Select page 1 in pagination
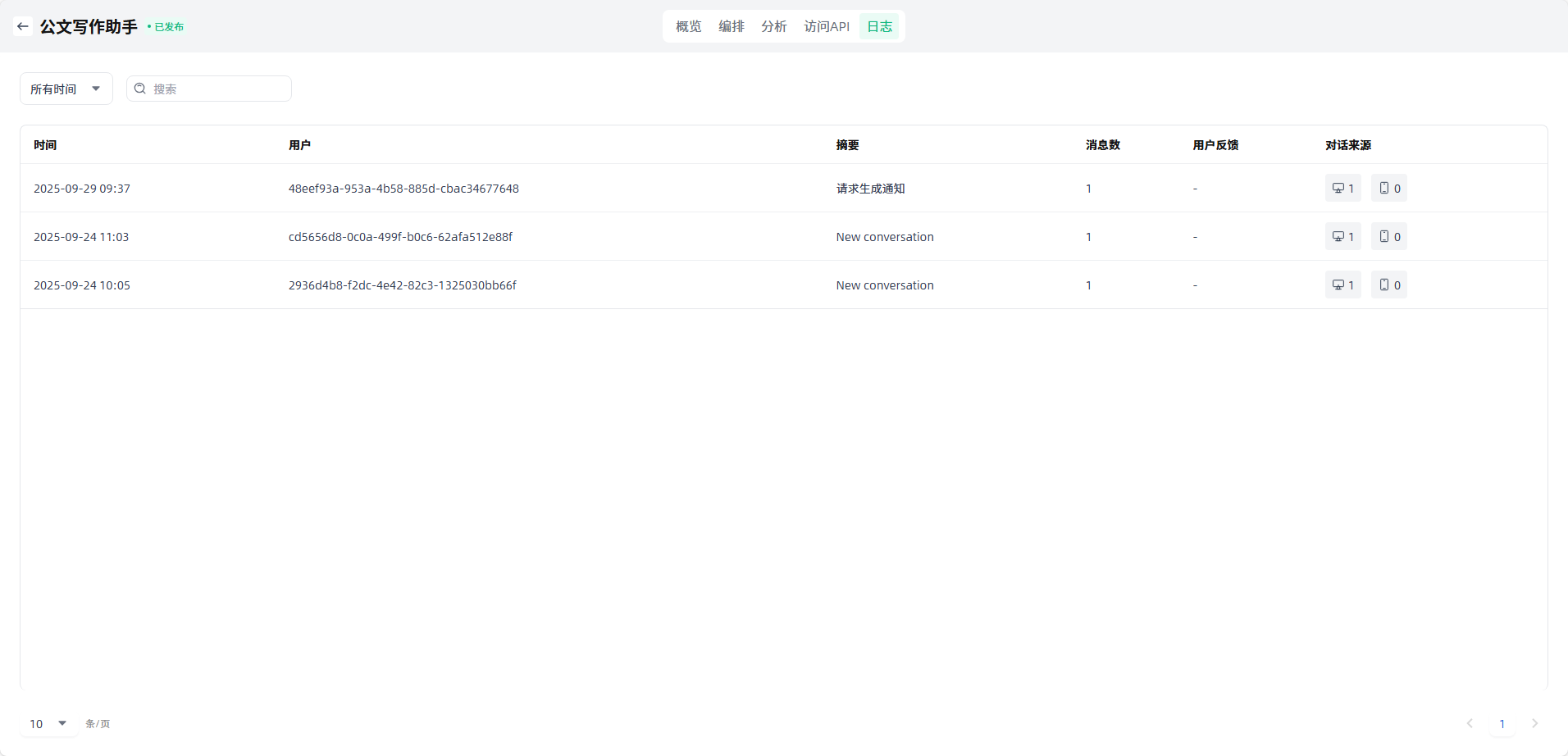The image size is (1568, 756). (x=1502, y=723)
